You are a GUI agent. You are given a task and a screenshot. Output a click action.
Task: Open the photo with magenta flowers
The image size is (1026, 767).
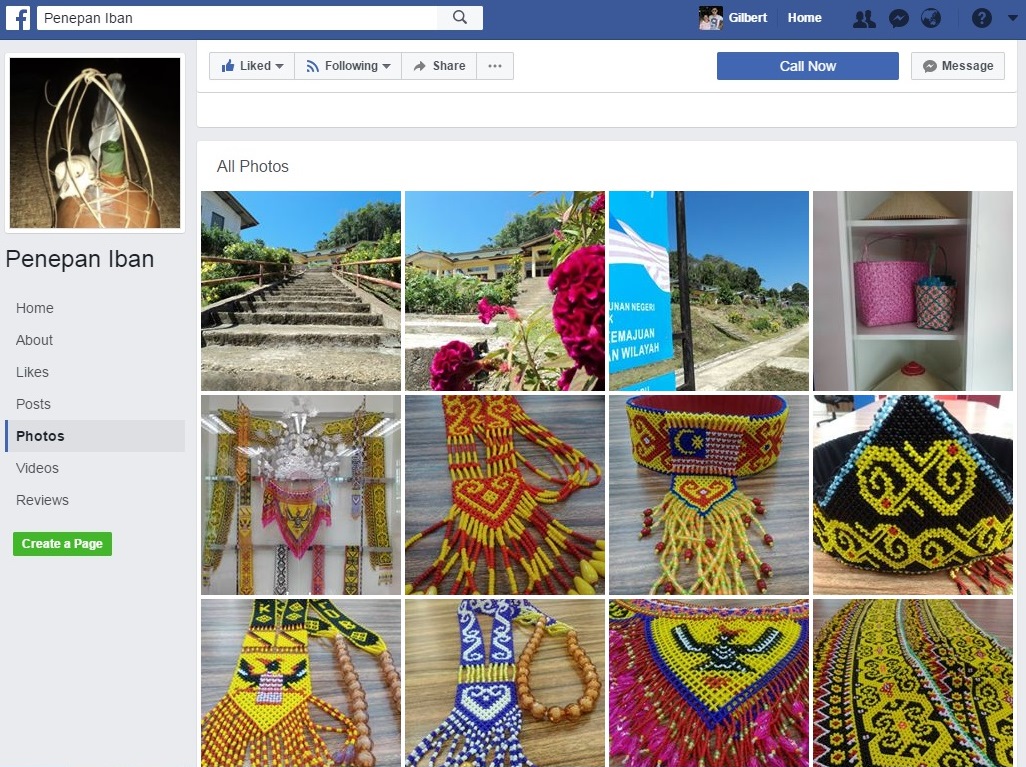505,291
